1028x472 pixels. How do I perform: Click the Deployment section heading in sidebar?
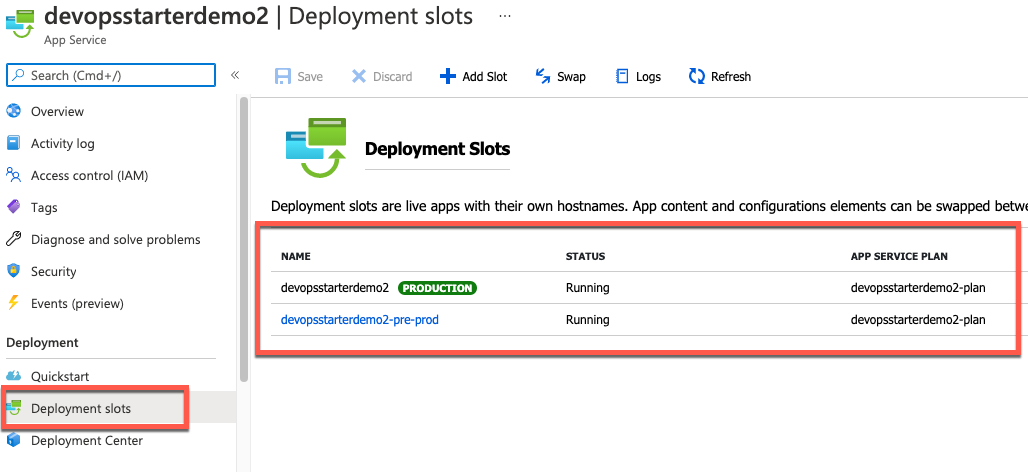point(42,343)
